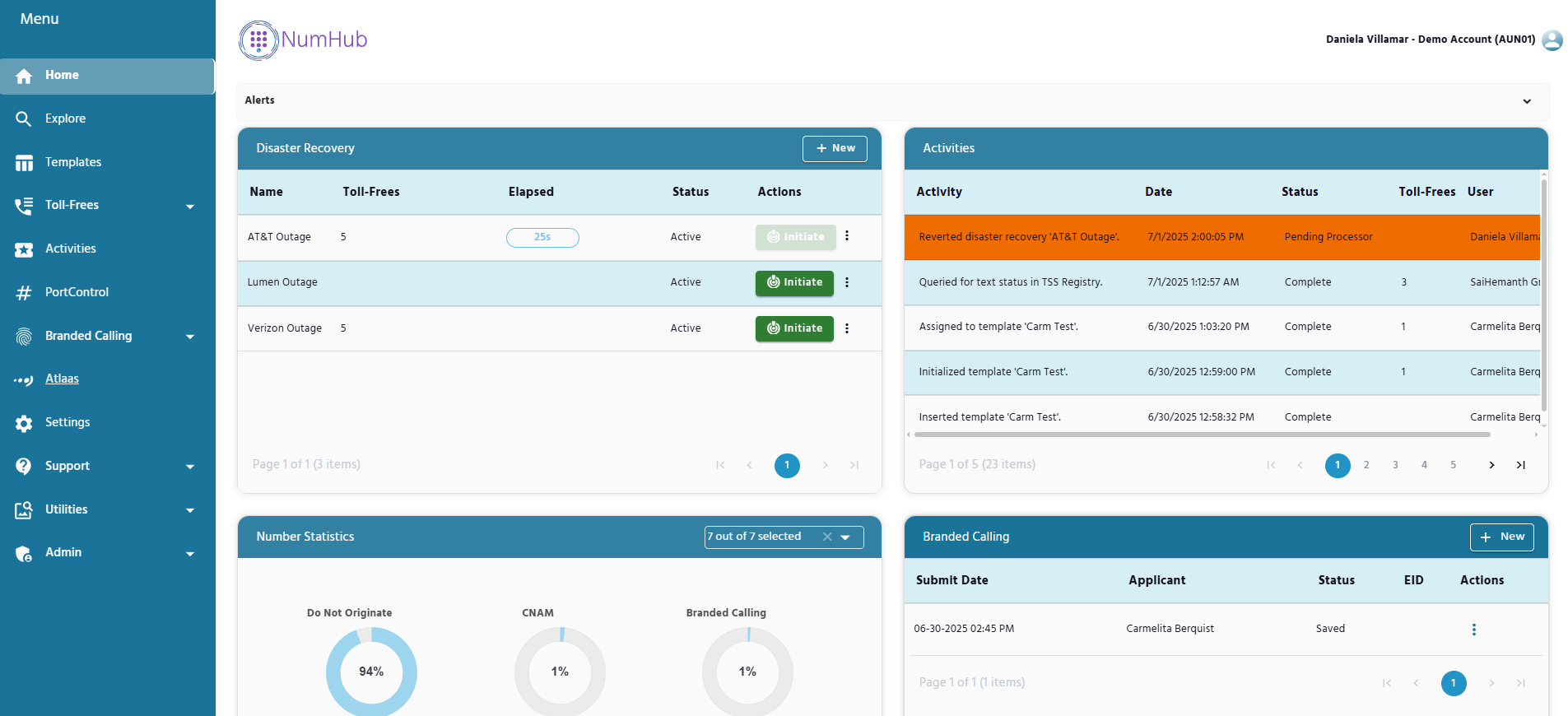This screenshot has height=716, width=1568.
Task: Expand the Support submenu arrow
Action: click(x=190, y=467)
